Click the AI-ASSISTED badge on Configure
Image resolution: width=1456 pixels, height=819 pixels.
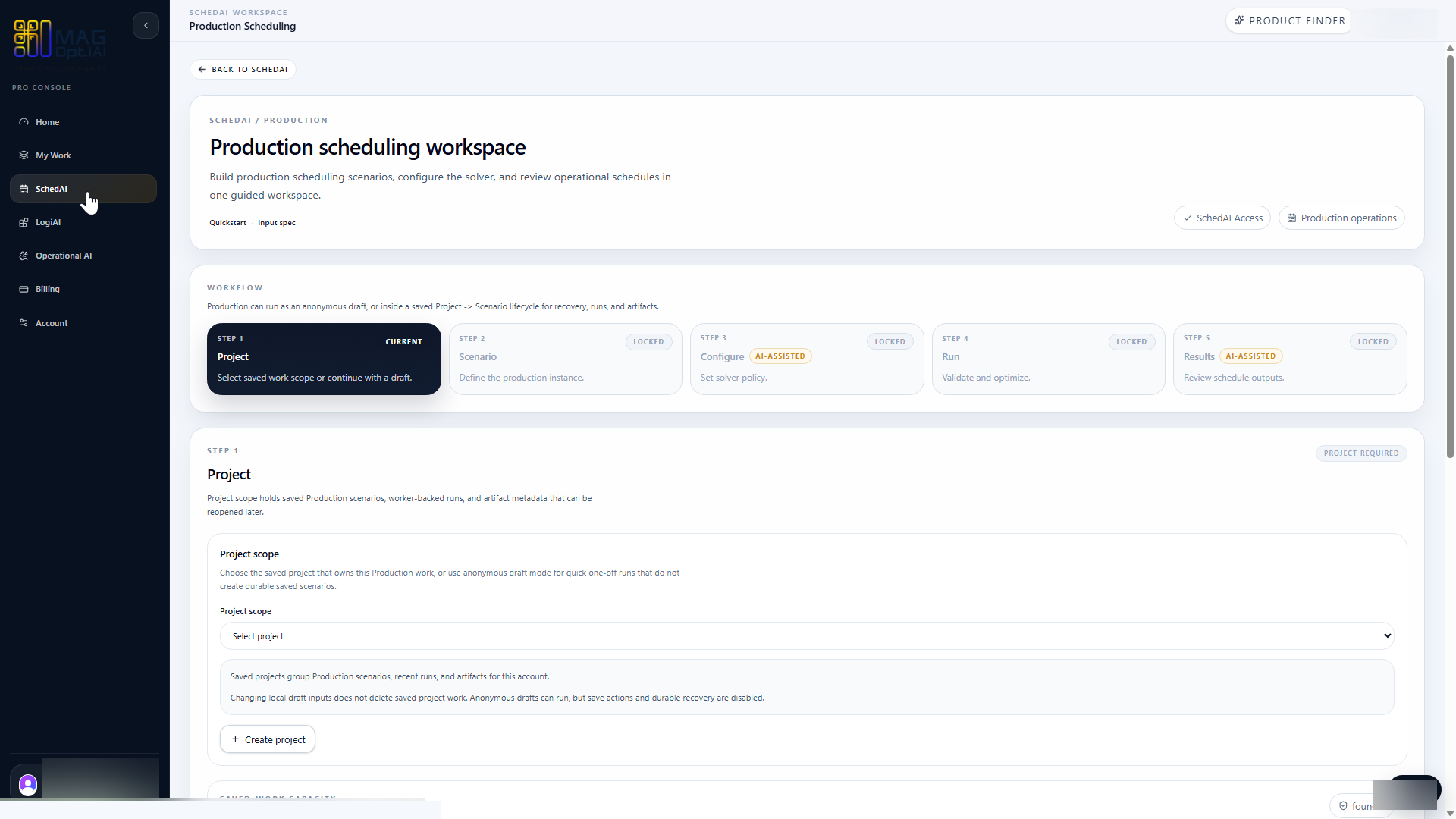pyautogui.click(x=780, y=356)
